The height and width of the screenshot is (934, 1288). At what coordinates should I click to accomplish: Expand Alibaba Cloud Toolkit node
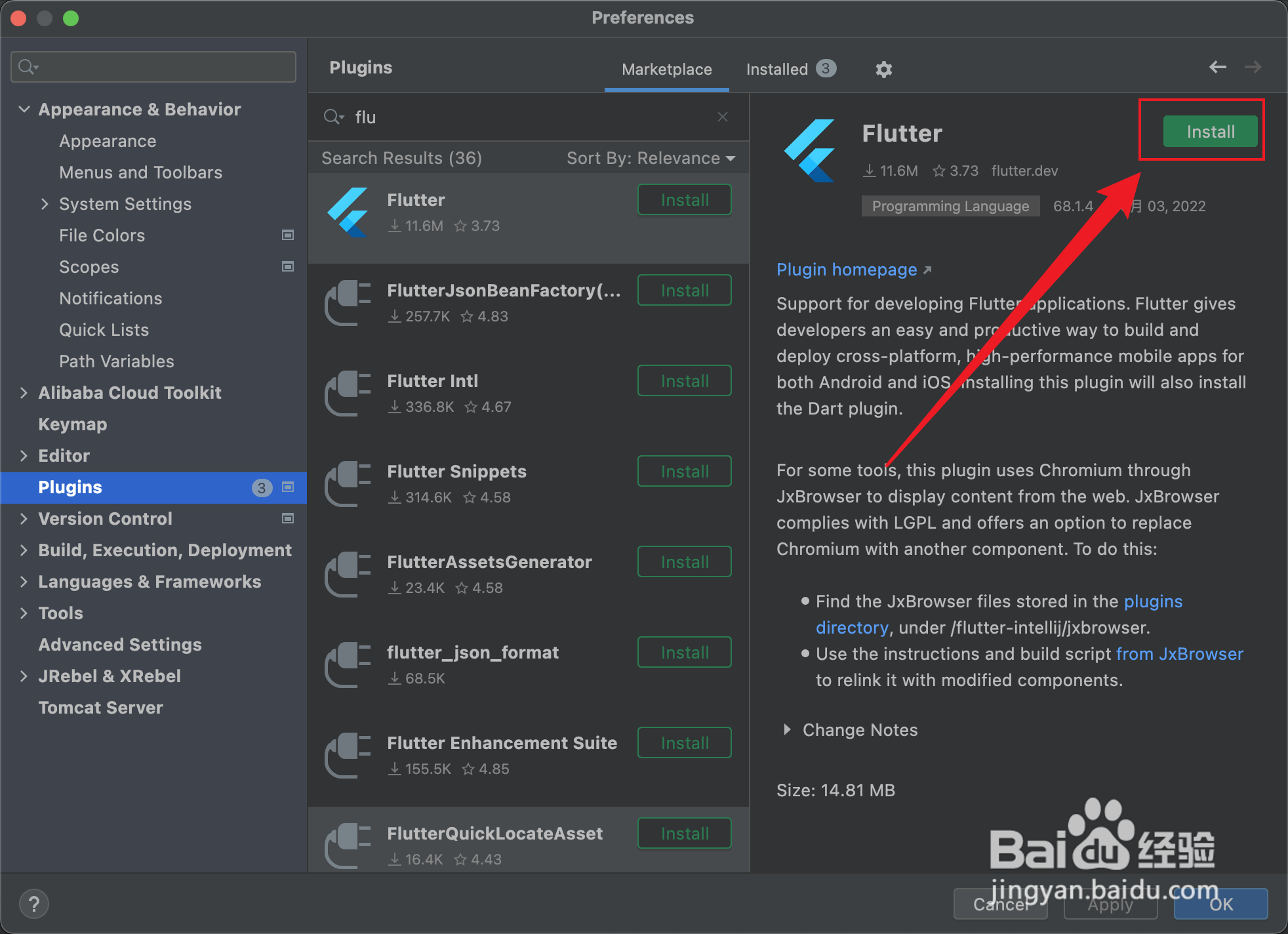point(24,392)
